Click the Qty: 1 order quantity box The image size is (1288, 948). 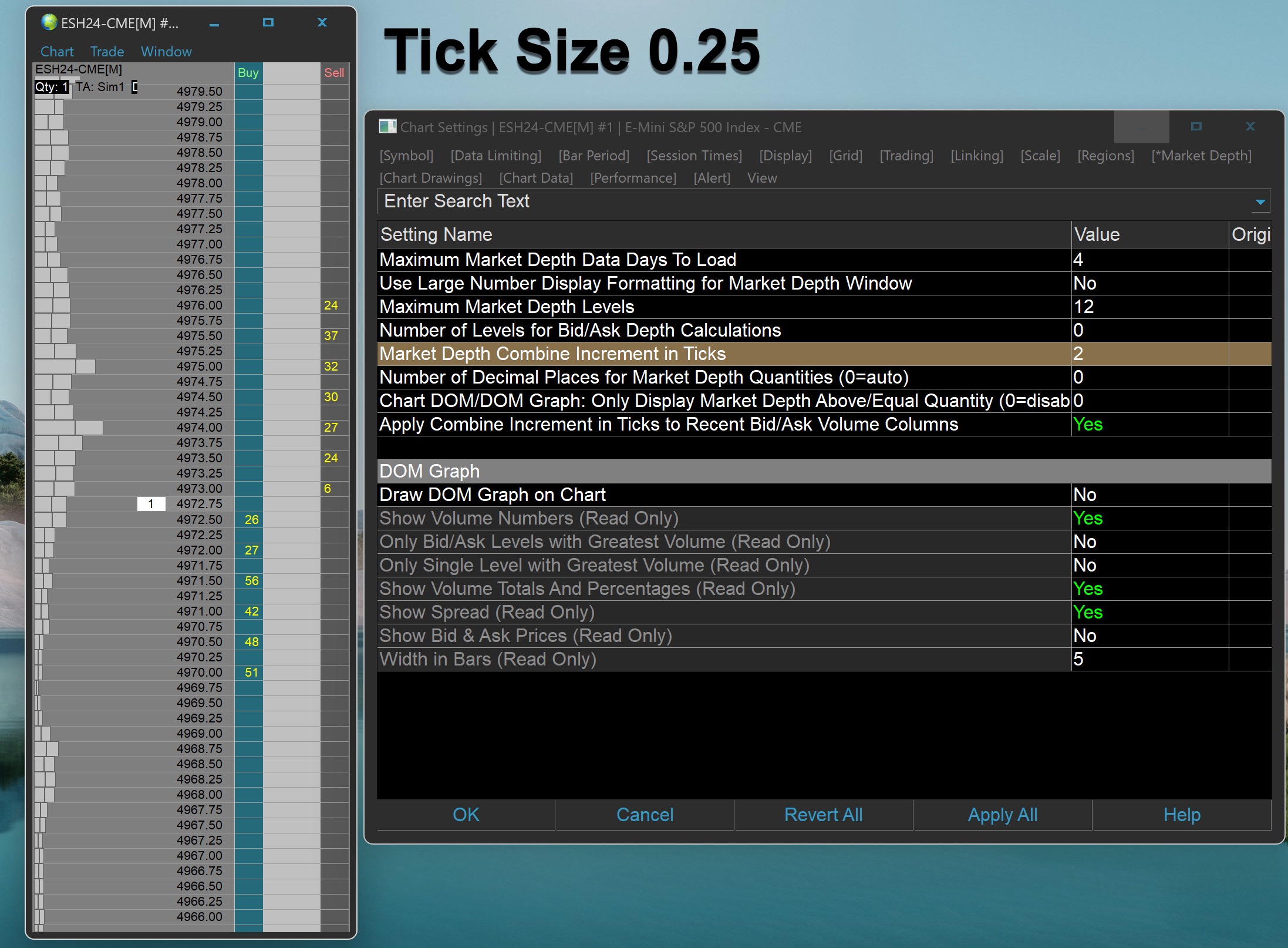coord(52,87)
